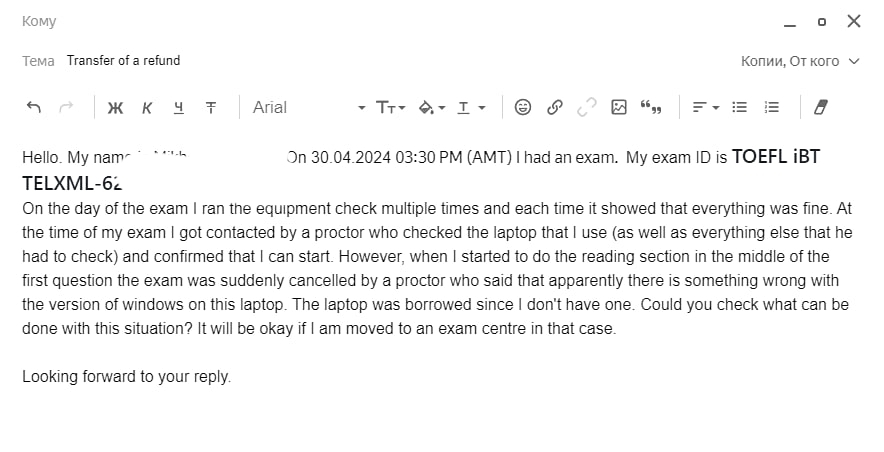The image size is (884, 452).
Task: Create a bulleted list
Action: [x=739, y=107]
